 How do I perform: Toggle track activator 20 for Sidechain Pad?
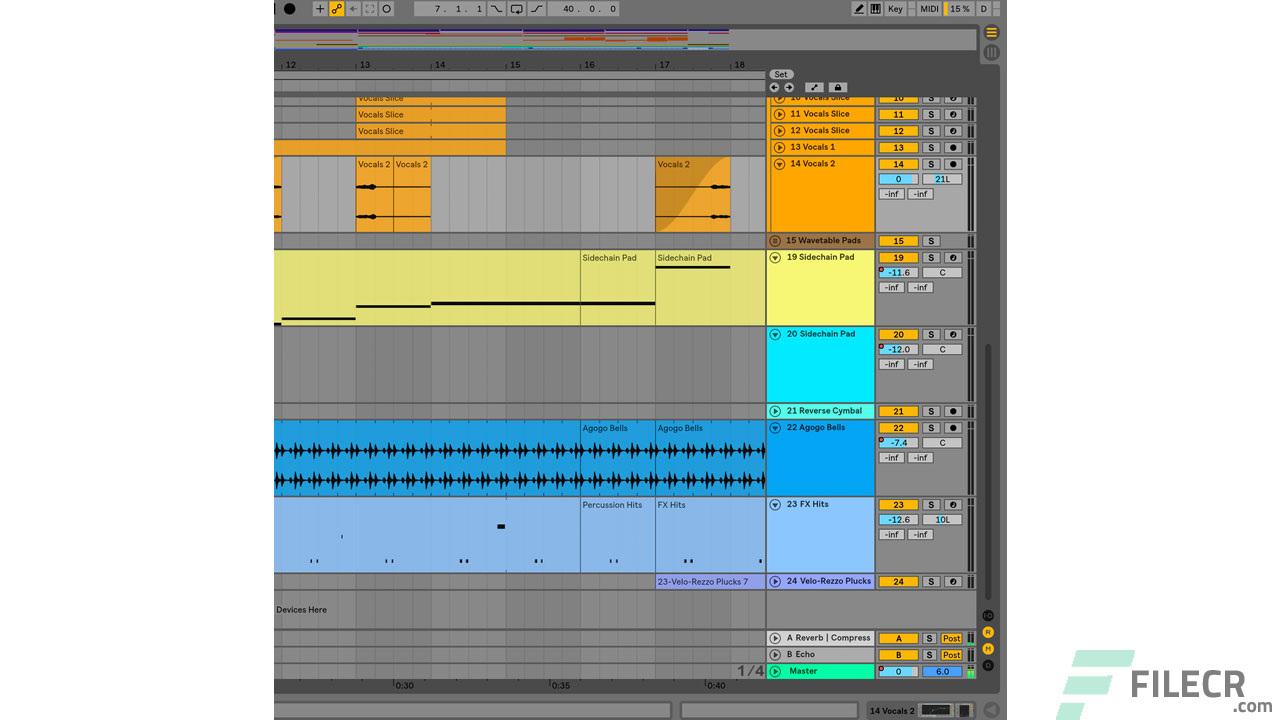click(x=898, y=335)
